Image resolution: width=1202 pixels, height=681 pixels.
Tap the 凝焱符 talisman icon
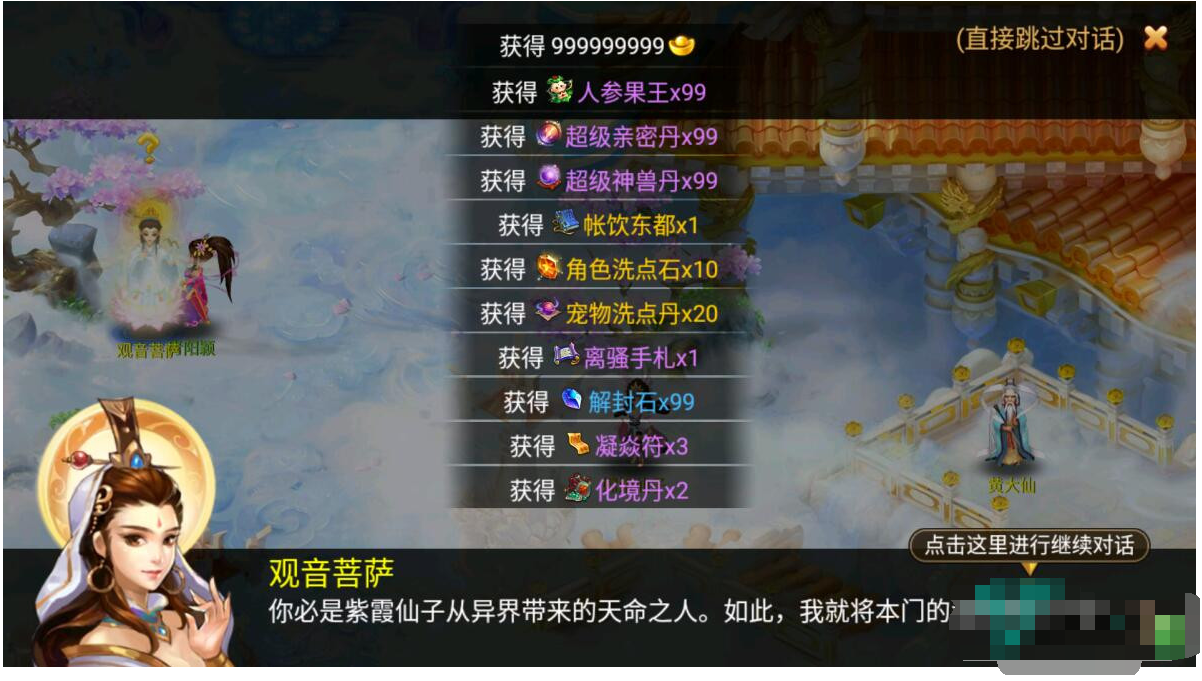[x=579, y=445]
